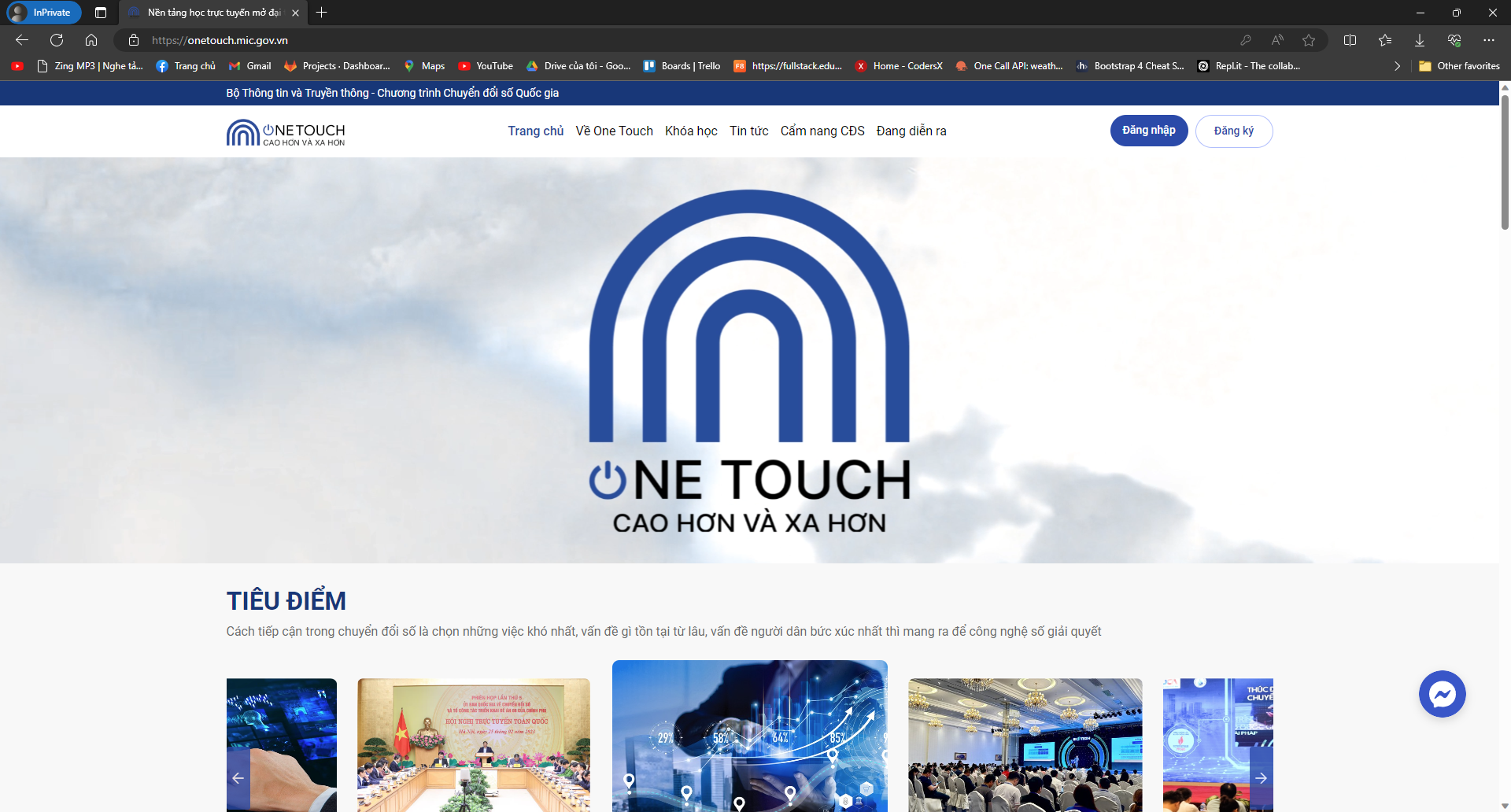Open the split screen icon
Viewport: 1511px width, 812px height.
coord(1350,40)
